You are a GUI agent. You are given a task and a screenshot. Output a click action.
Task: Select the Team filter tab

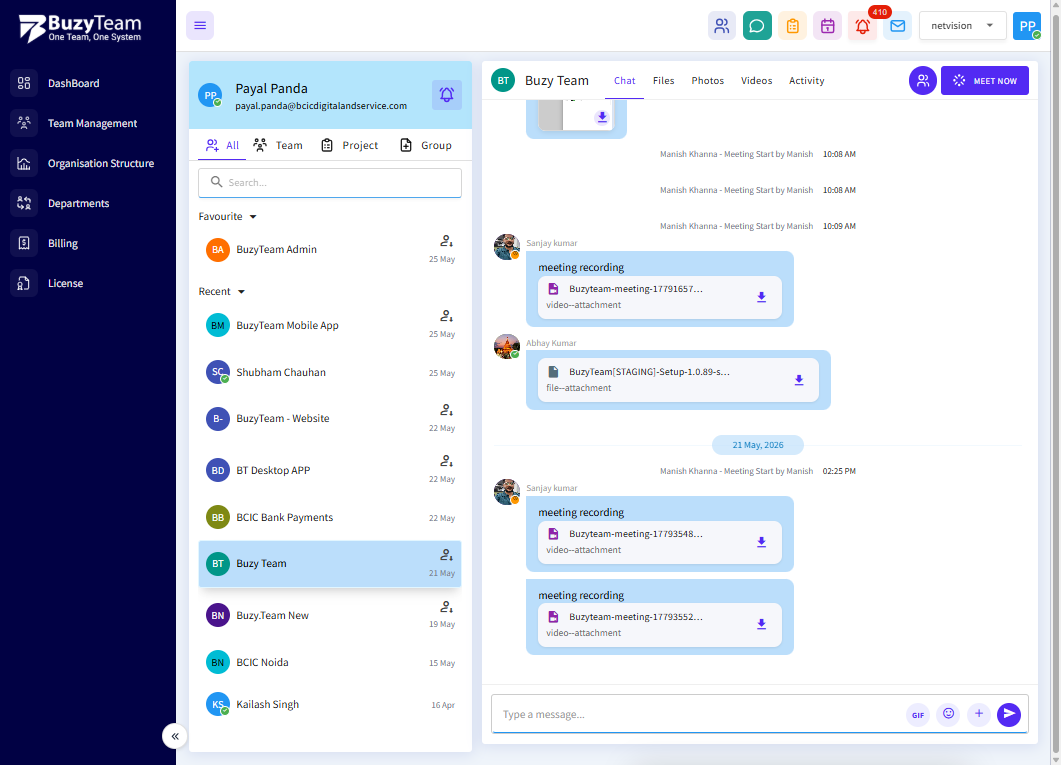coord(277,145)
